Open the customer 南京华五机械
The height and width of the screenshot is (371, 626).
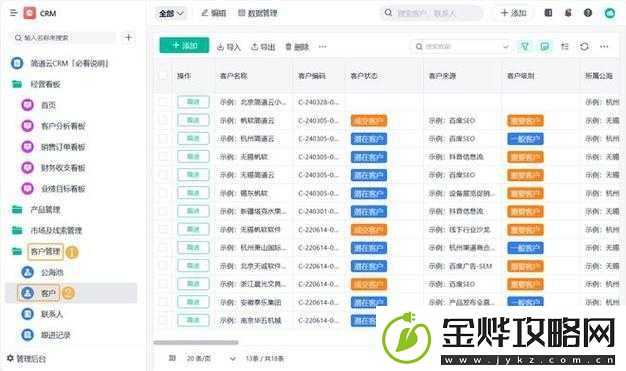pyautogui.click(x=250, y=320)
